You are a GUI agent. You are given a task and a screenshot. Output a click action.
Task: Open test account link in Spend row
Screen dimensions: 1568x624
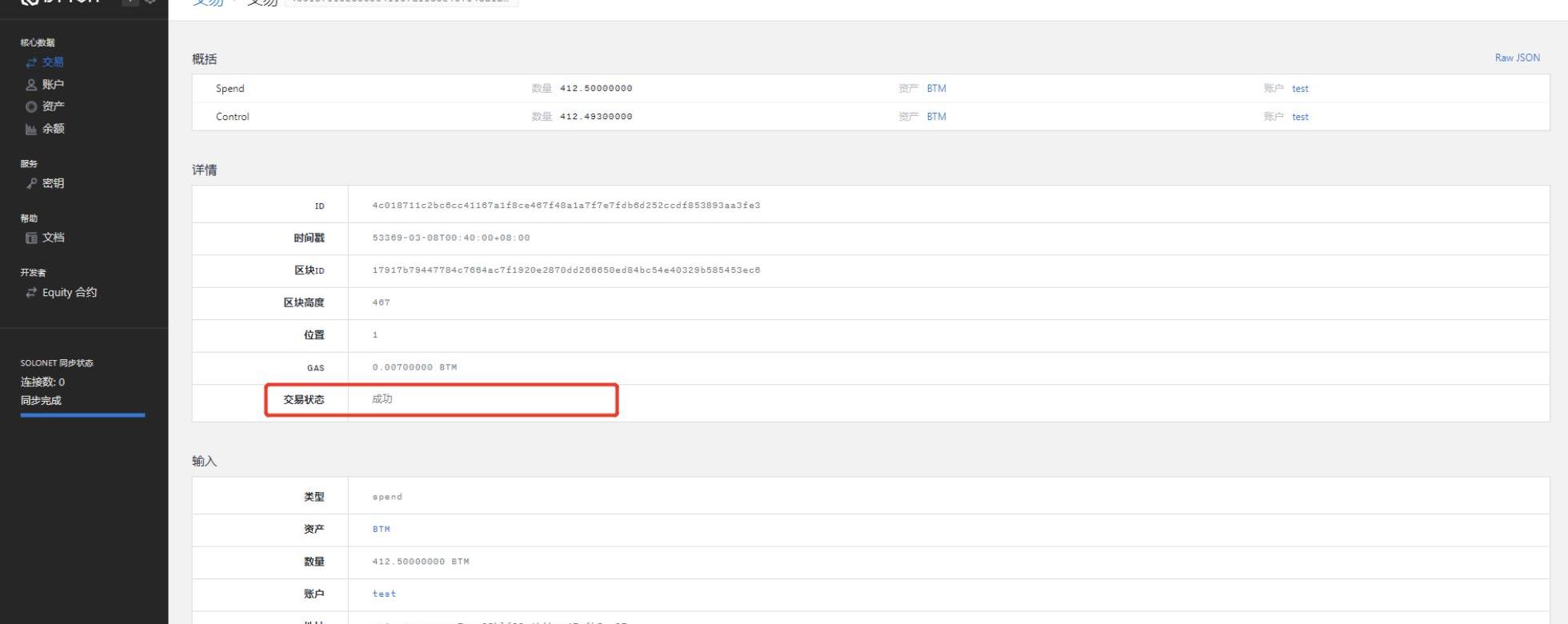(x=1300, y=89)
